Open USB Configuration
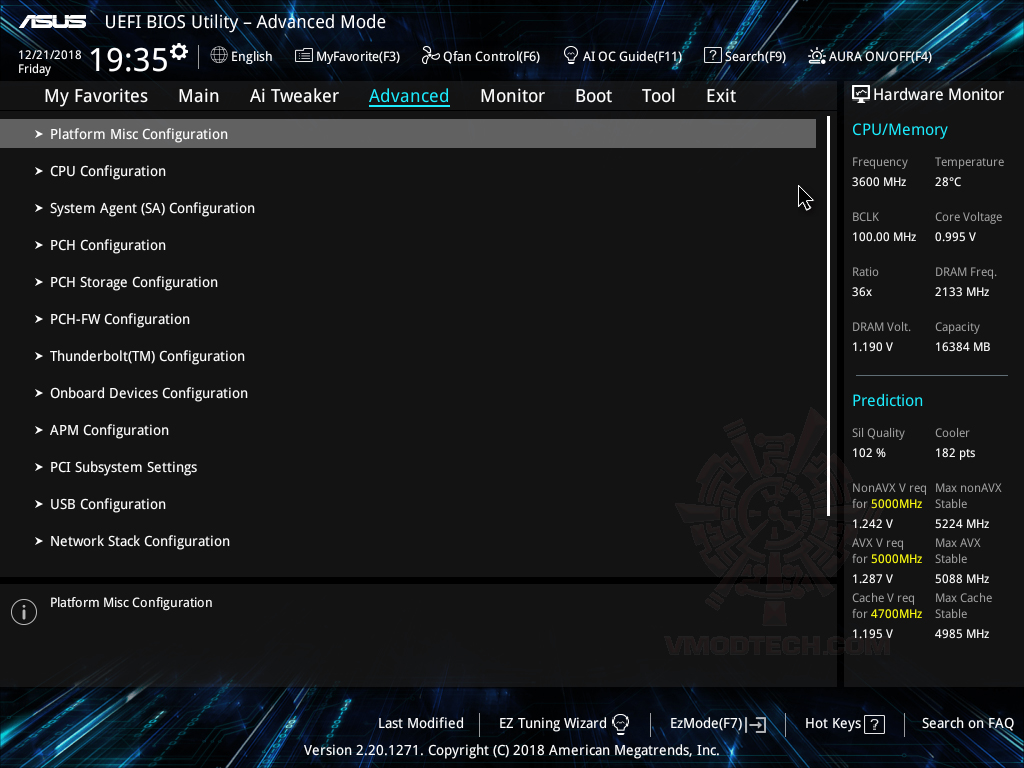 (x=108, y=504)
